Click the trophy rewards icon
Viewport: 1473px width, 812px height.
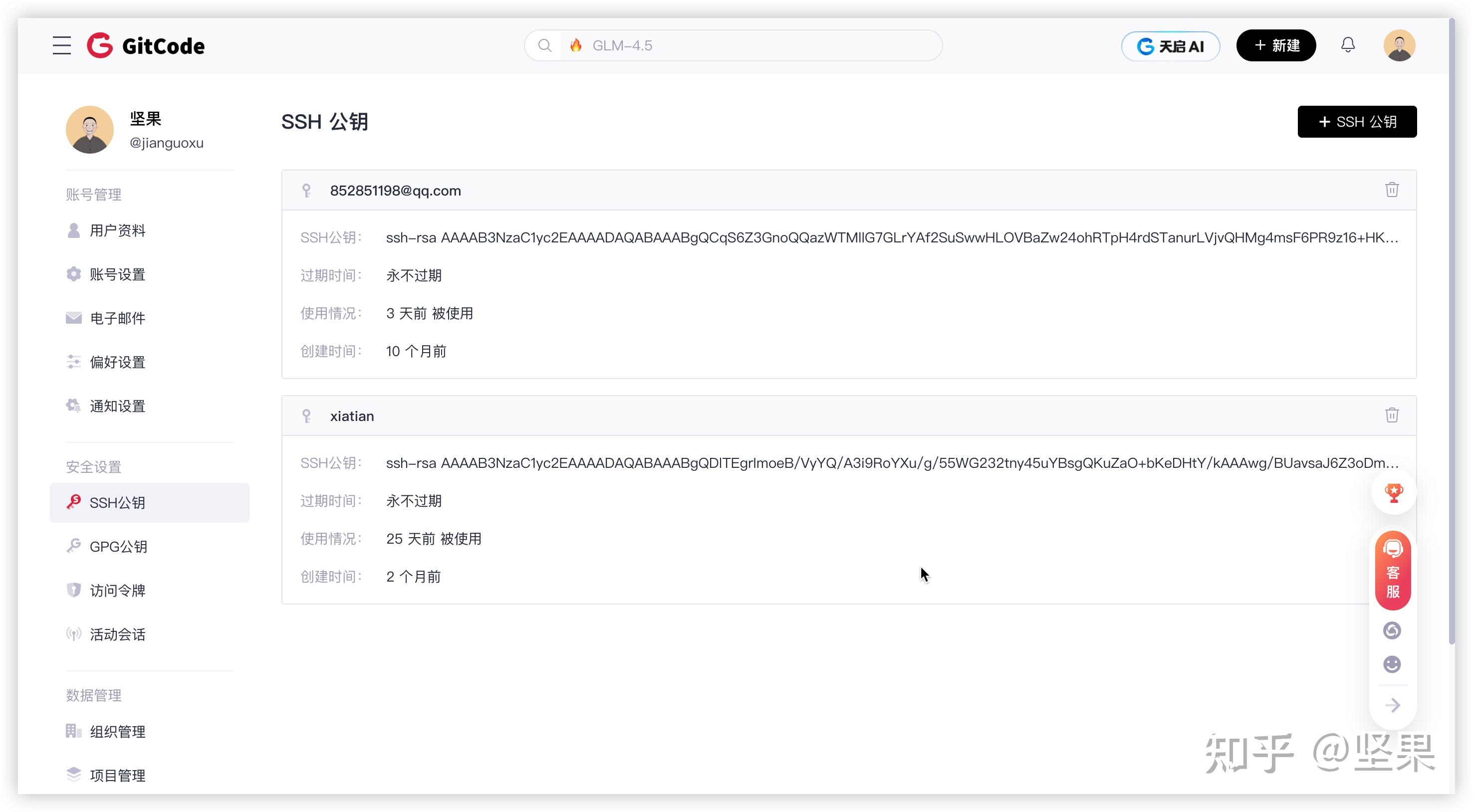(1394, 493)
